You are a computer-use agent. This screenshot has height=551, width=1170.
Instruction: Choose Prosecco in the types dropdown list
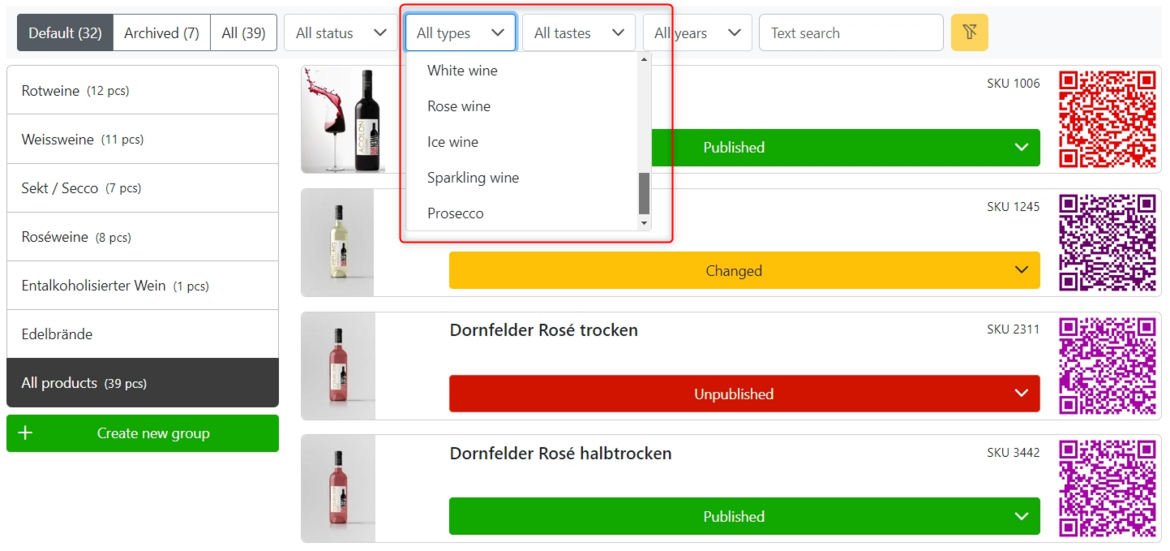455,213
